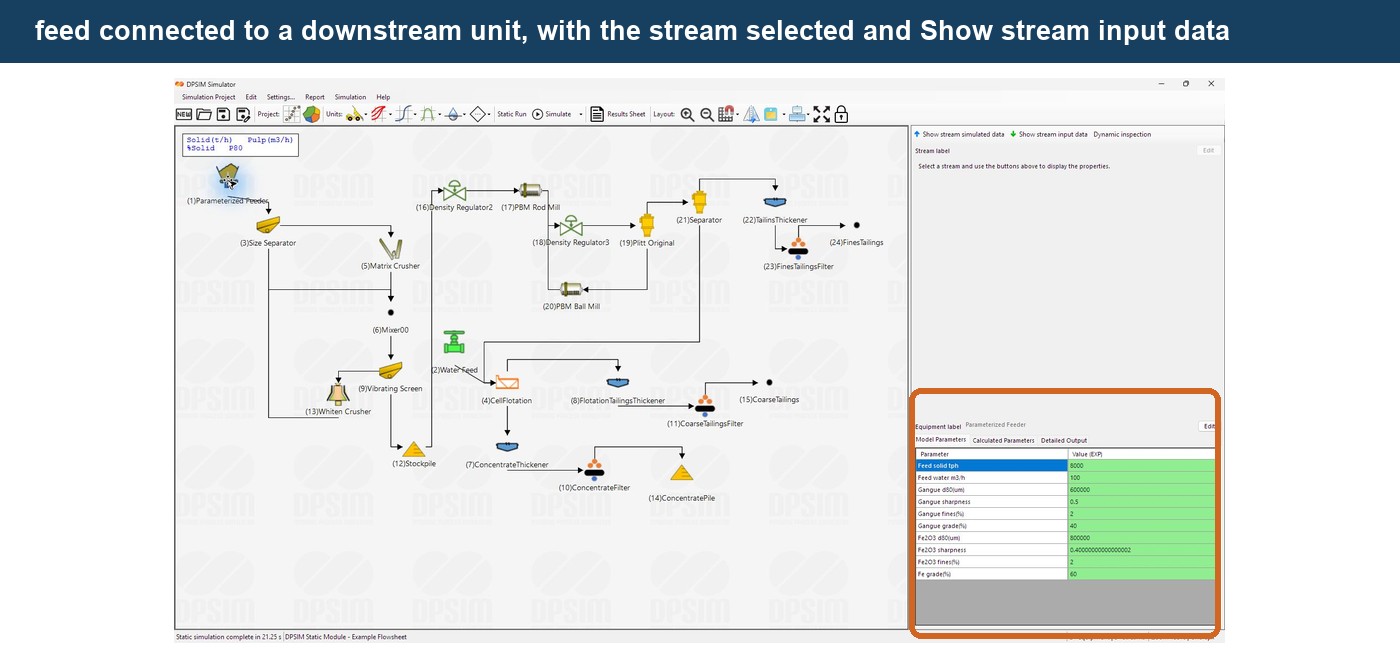Screen dimensions: 1400x650
Task: Open the Simulation Project menu
Action: (x=208, y=97)
